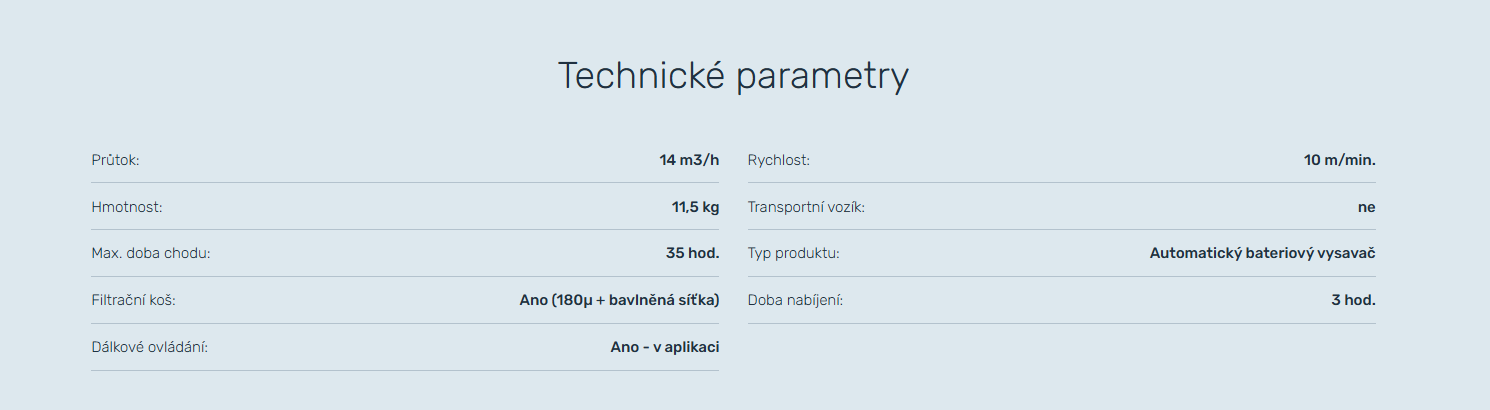Viewport: 1490px width, 410px height.
Task: Click the Typ produktu label
Action: (x=794, y=253)
